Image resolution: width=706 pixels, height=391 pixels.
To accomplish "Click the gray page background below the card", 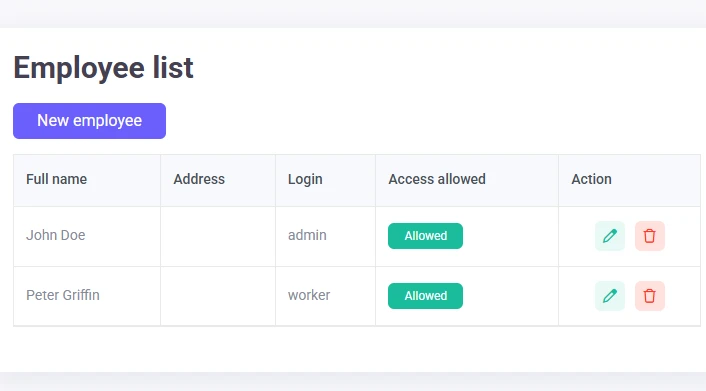I will click(x=353, y=382).
